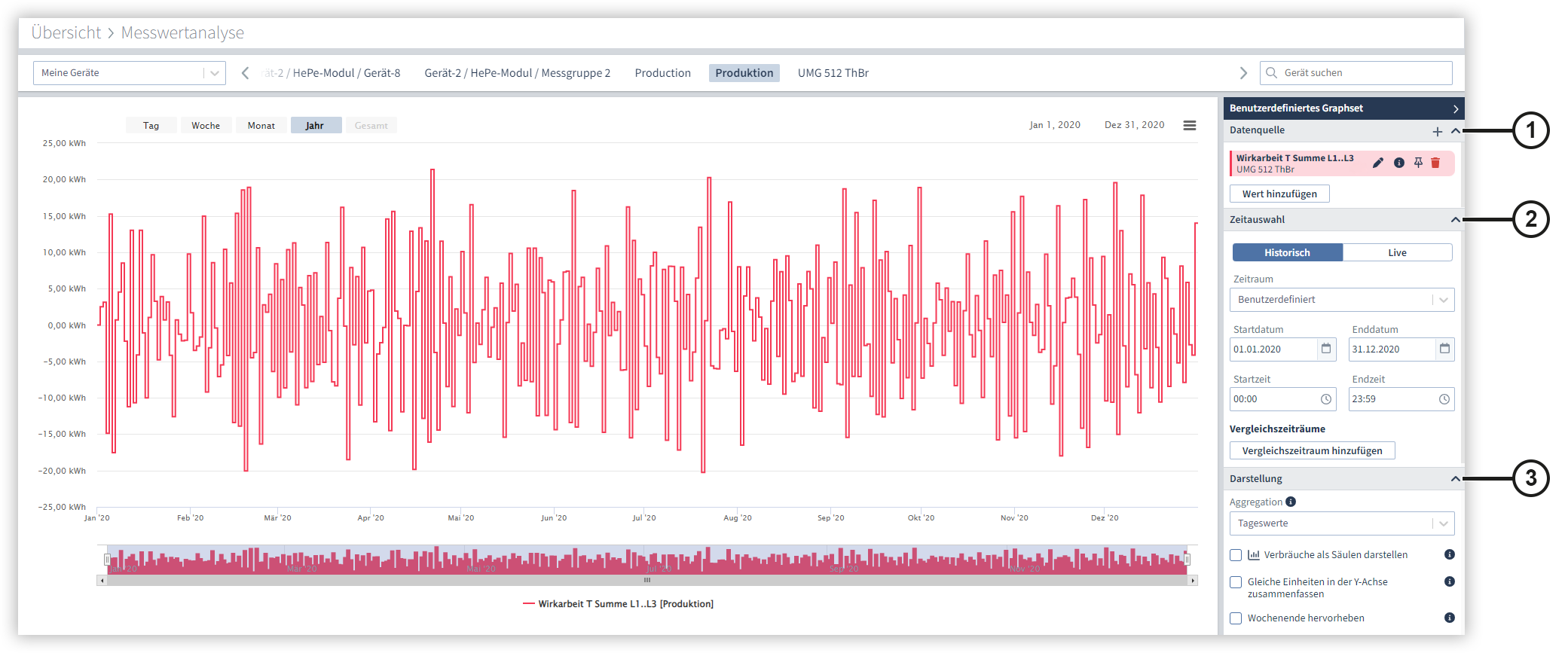Show info for Gleiche Einheiten option
Image resolution: width=1568 pixels, height=653 pixels.
1449,581
